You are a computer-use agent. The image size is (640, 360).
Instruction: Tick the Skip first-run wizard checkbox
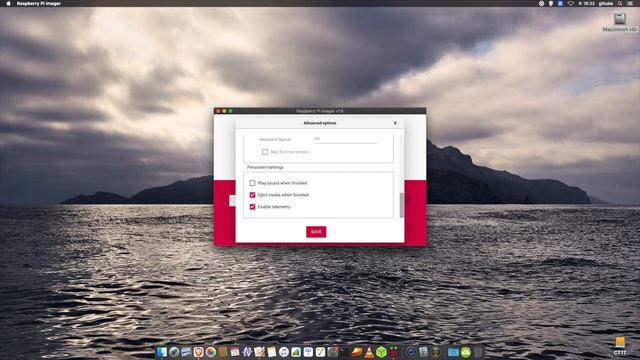tap(265, 152)
